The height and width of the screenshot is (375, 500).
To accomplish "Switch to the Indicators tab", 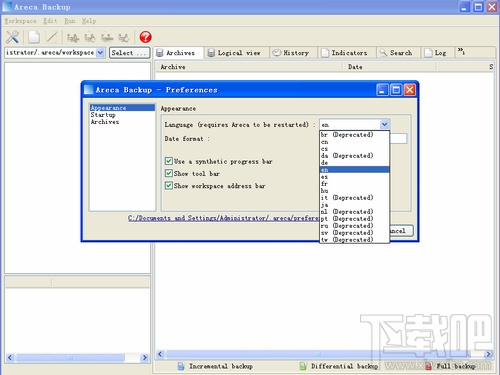I will (x=347, y=53).
